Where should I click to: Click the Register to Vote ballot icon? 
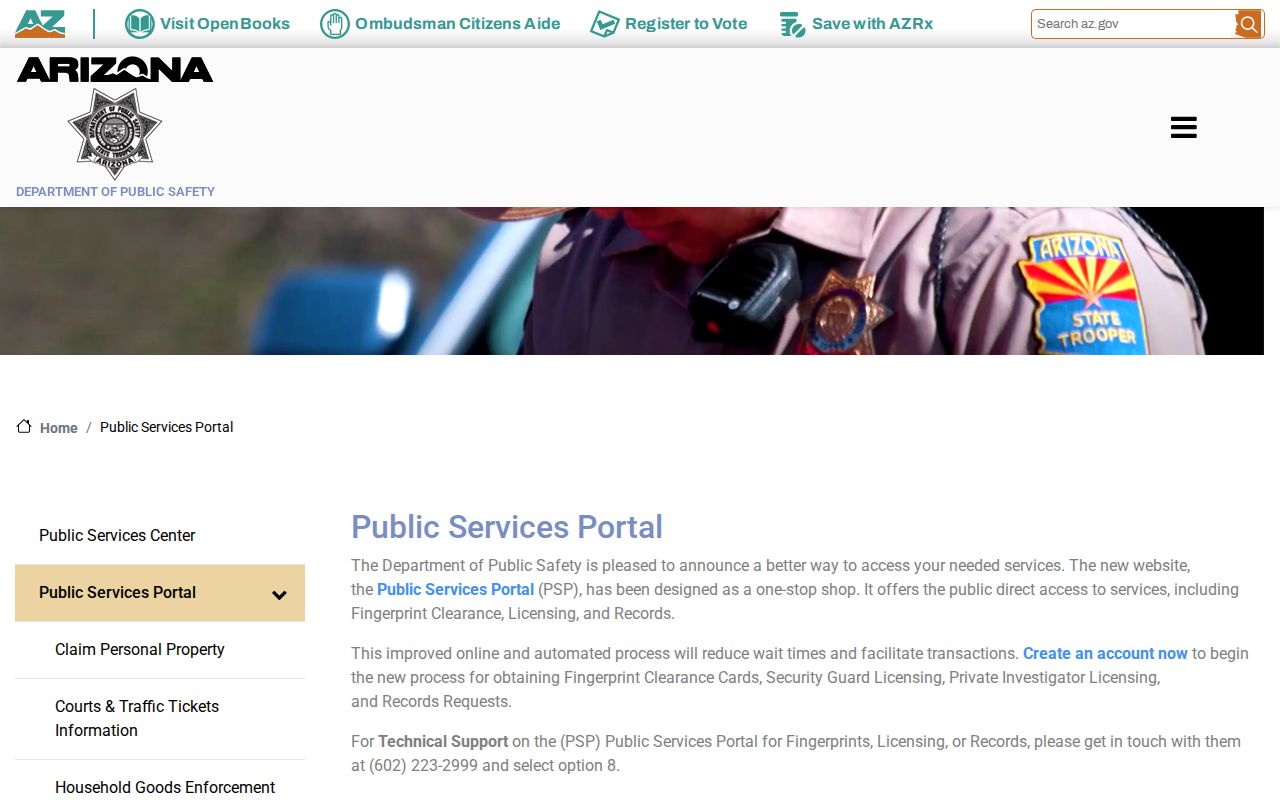[x=604, y=24]
